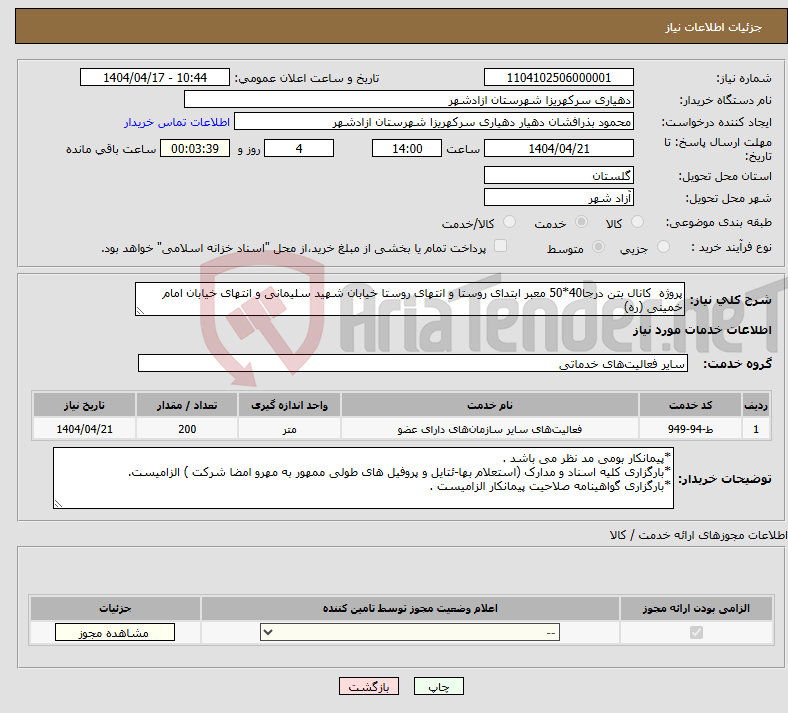The image size is (788, 713).
Task: Click the remaining time field 00:03:39
Action: tap(195, 148)
